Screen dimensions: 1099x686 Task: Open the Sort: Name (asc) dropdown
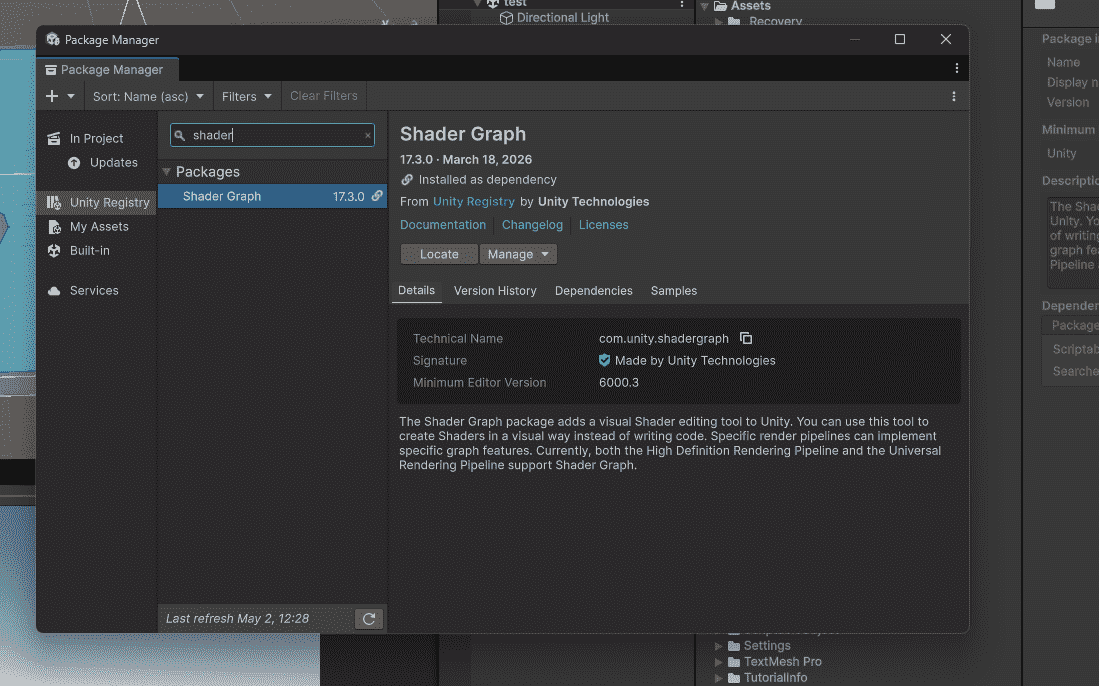(x=148, y=96)
